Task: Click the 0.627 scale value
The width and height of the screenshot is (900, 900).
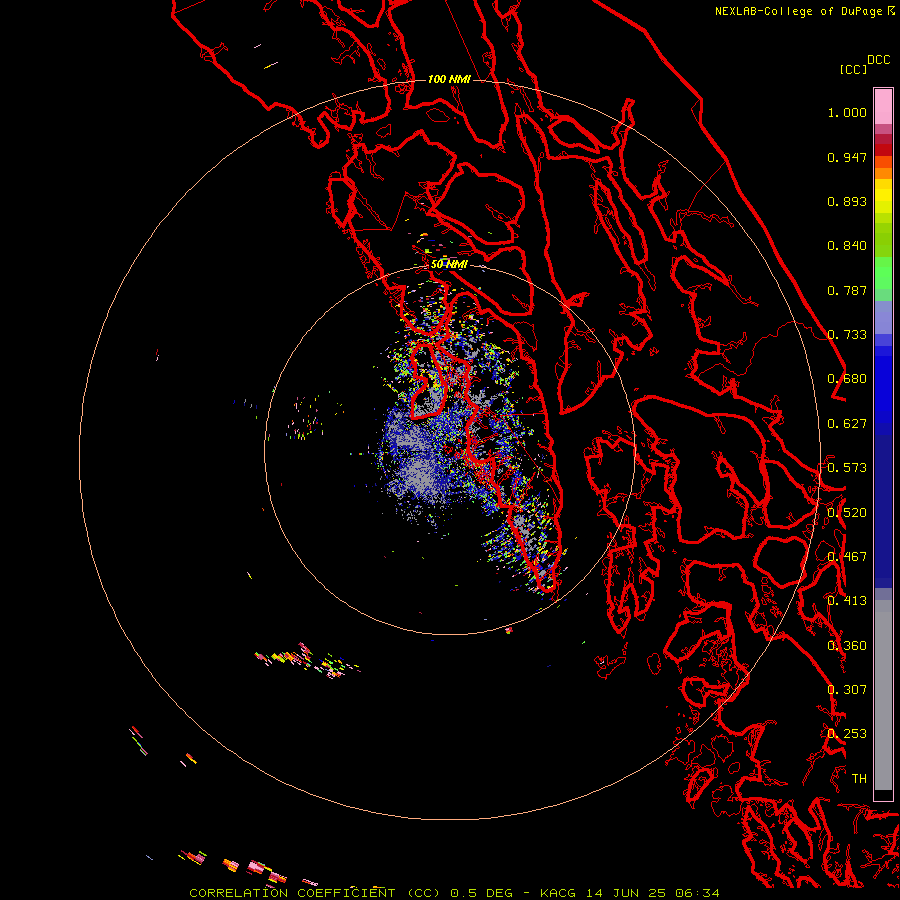Action: point(847,424)
